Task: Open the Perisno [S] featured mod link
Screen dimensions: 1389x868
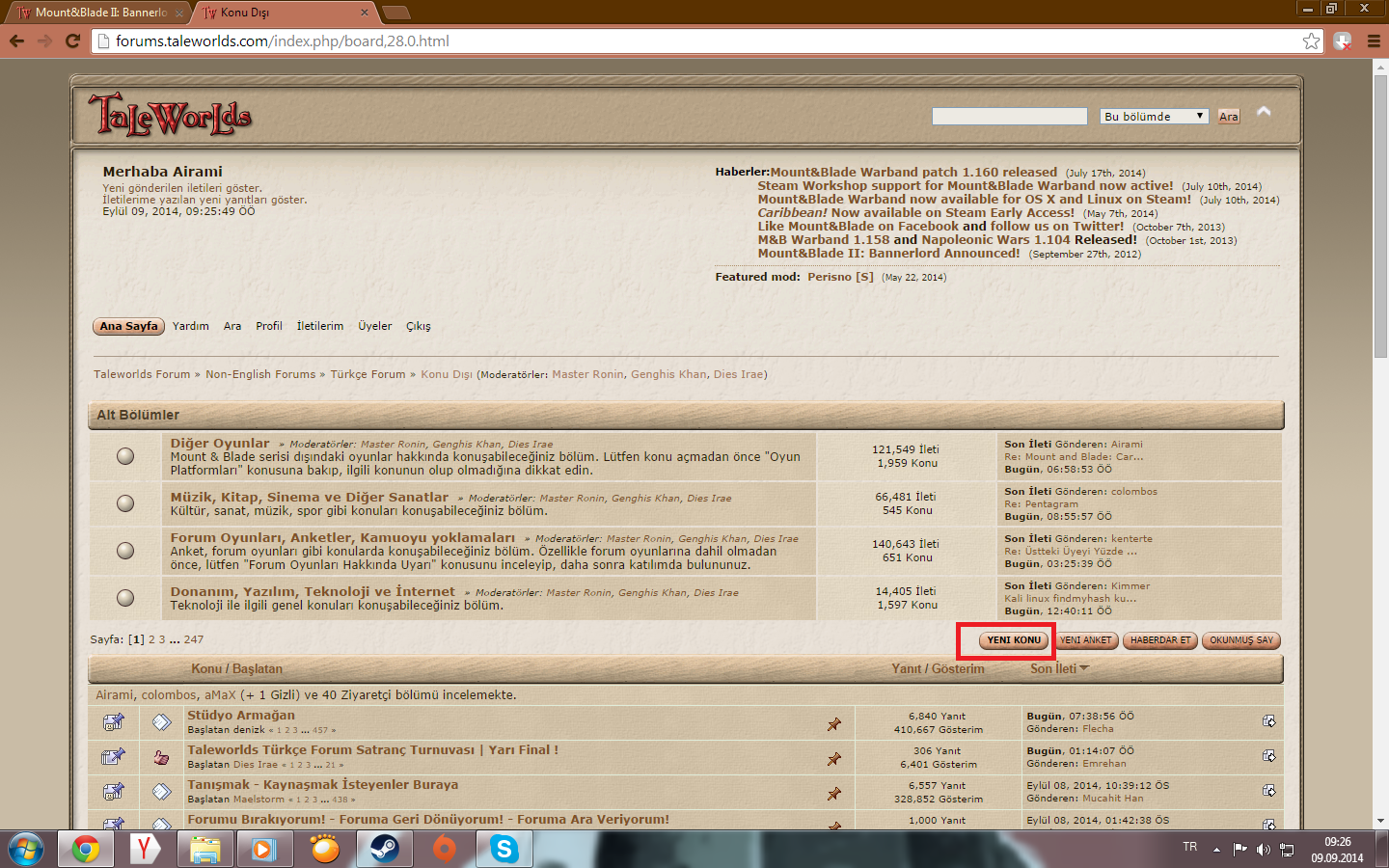Action: click(840, 277)
